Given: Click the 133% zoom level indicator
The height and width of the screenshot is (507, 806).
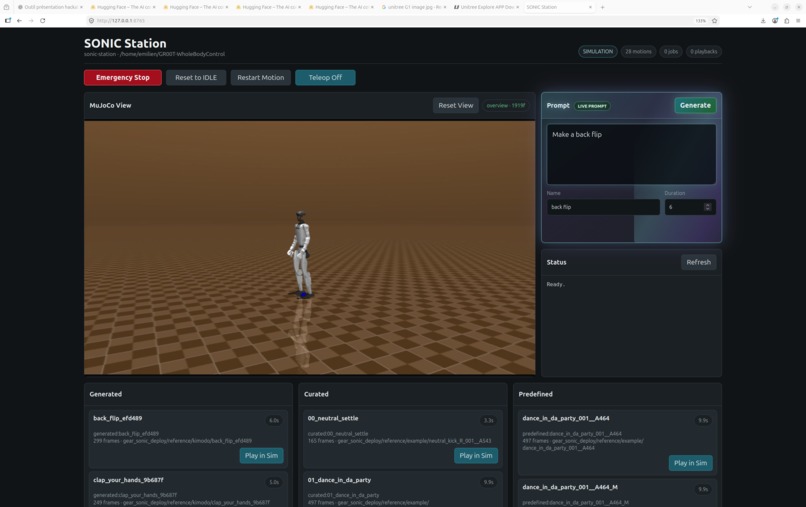Looking at the screenshot, I should coord(701,21).
